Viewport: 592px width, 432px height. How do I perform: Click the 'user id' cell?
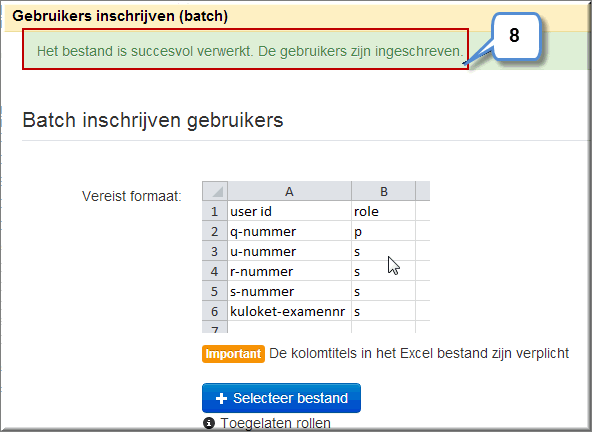point(289,211)
